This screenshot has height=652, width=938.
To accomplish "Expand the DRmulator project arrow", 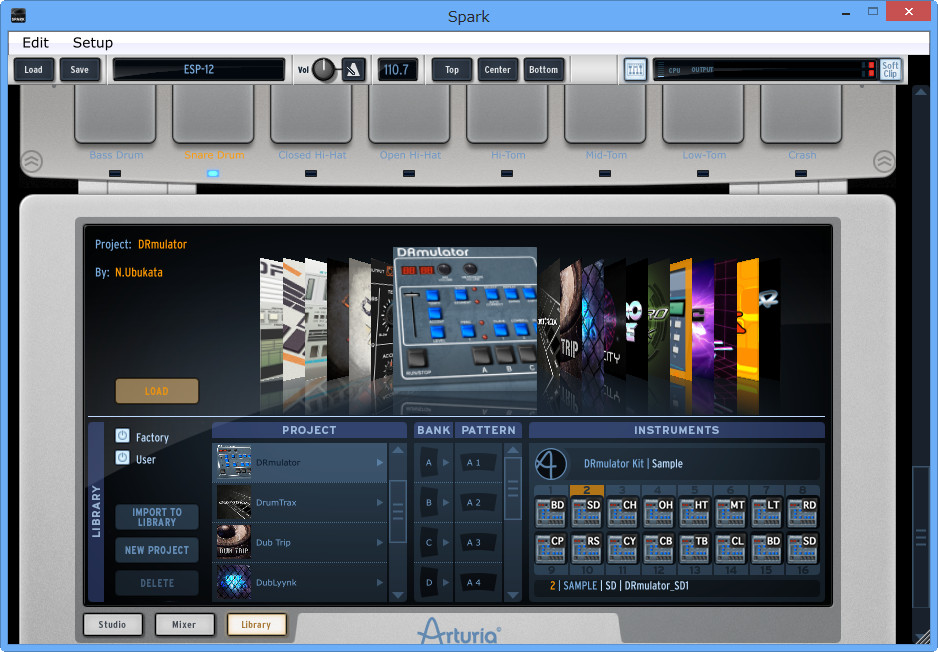I will tap(380, 462).
